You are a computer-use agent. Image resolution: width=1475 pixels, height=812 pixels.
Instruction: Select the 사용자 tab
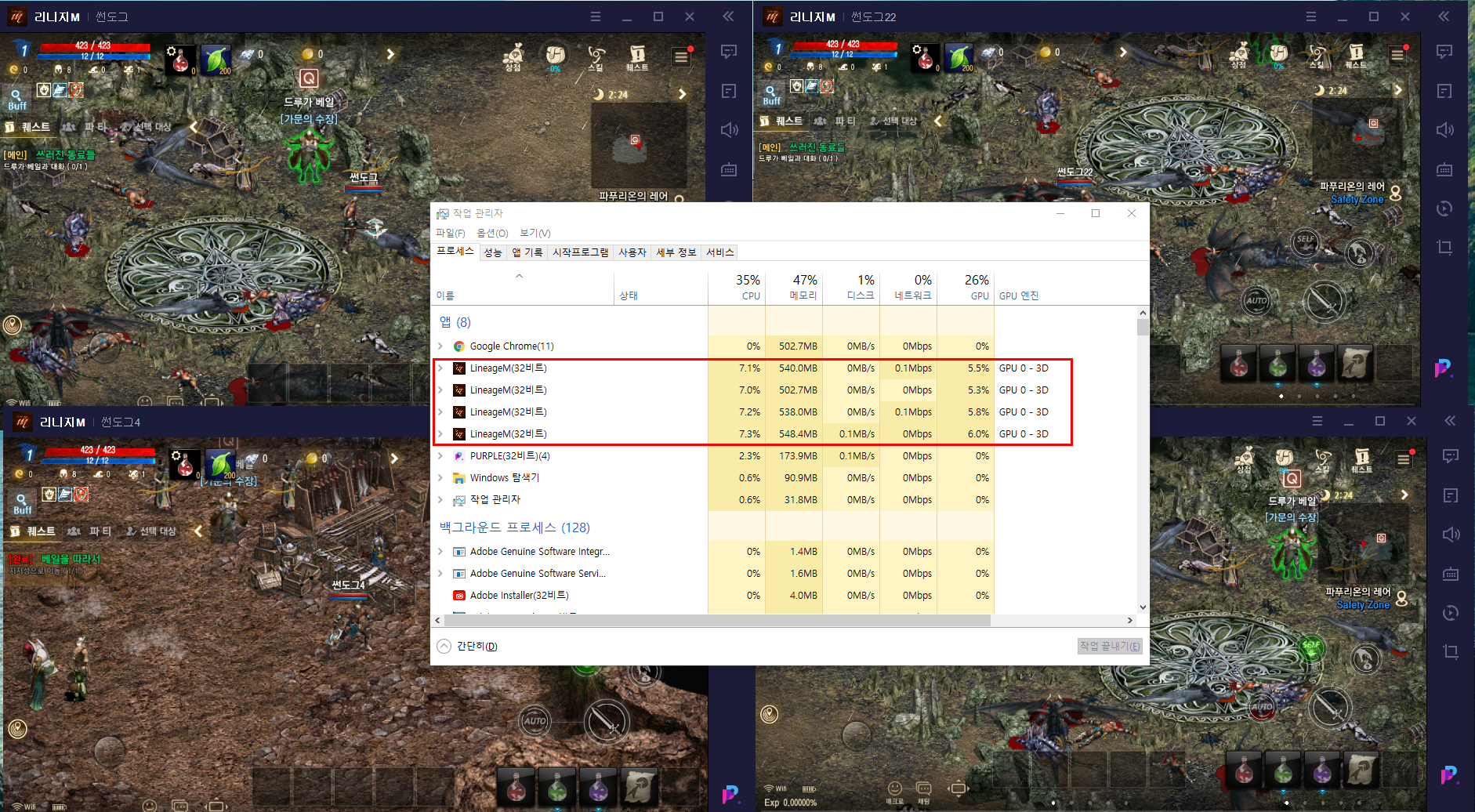tap(632, 252)
